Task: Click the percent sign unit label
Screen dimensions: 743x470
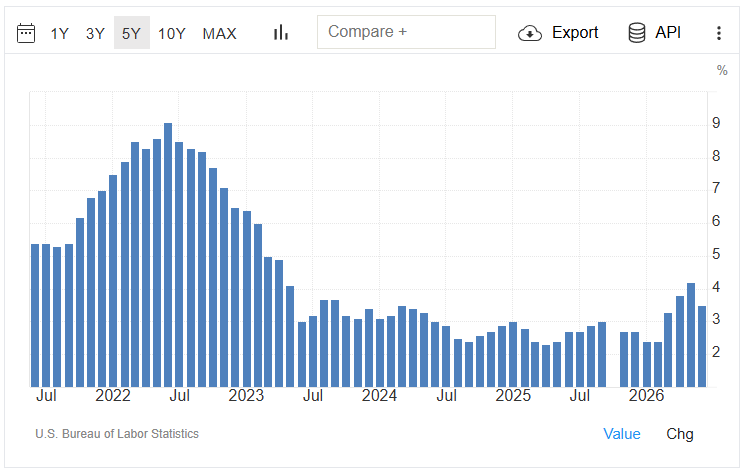Action: click(x=722, y=71)
